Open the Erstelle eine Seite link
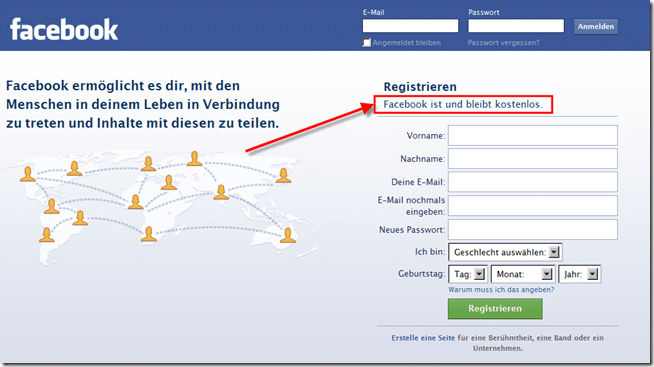654x367 pixels. (423, 338)
